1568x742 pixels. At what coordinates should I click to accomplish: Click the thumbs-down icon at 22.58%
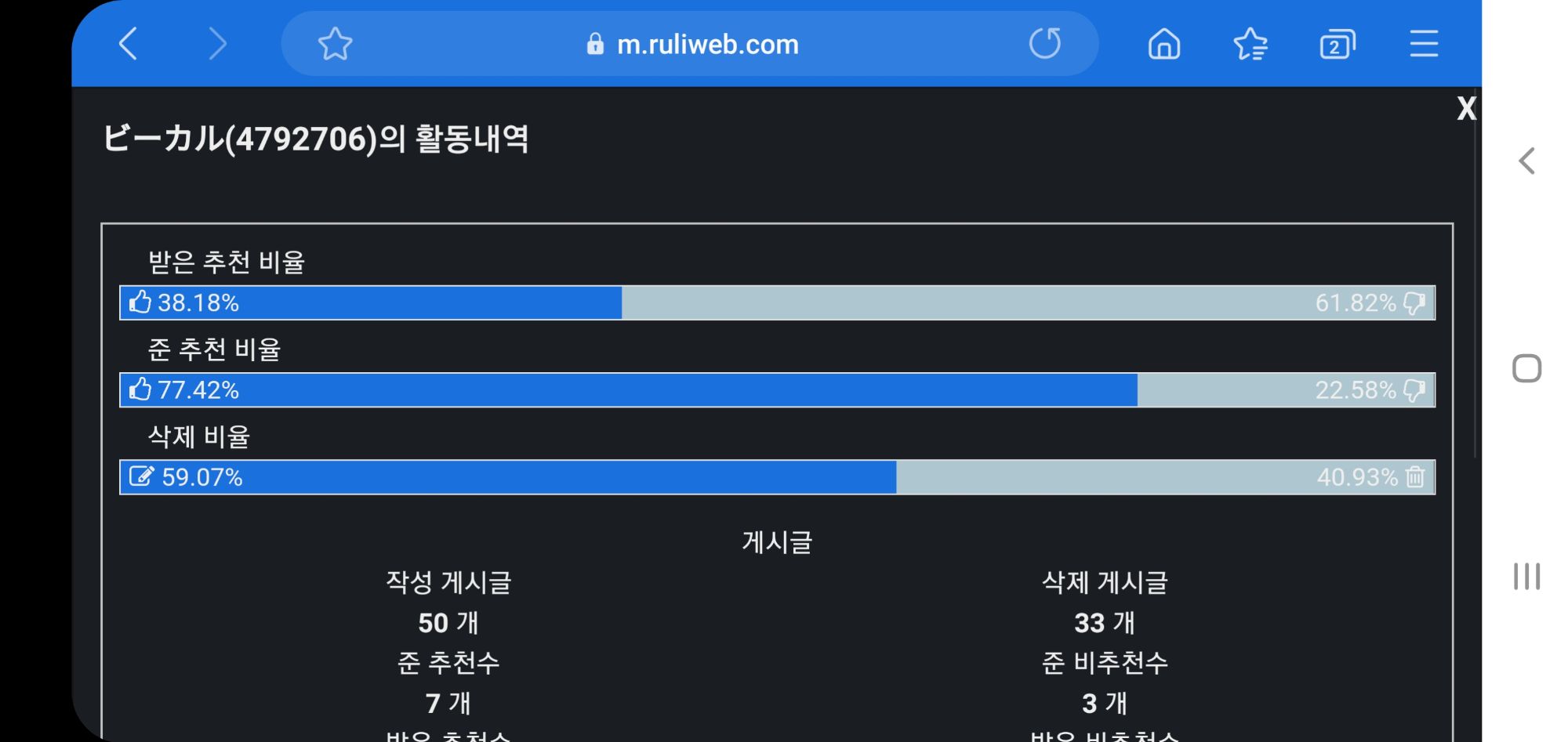pos(1414,390)
